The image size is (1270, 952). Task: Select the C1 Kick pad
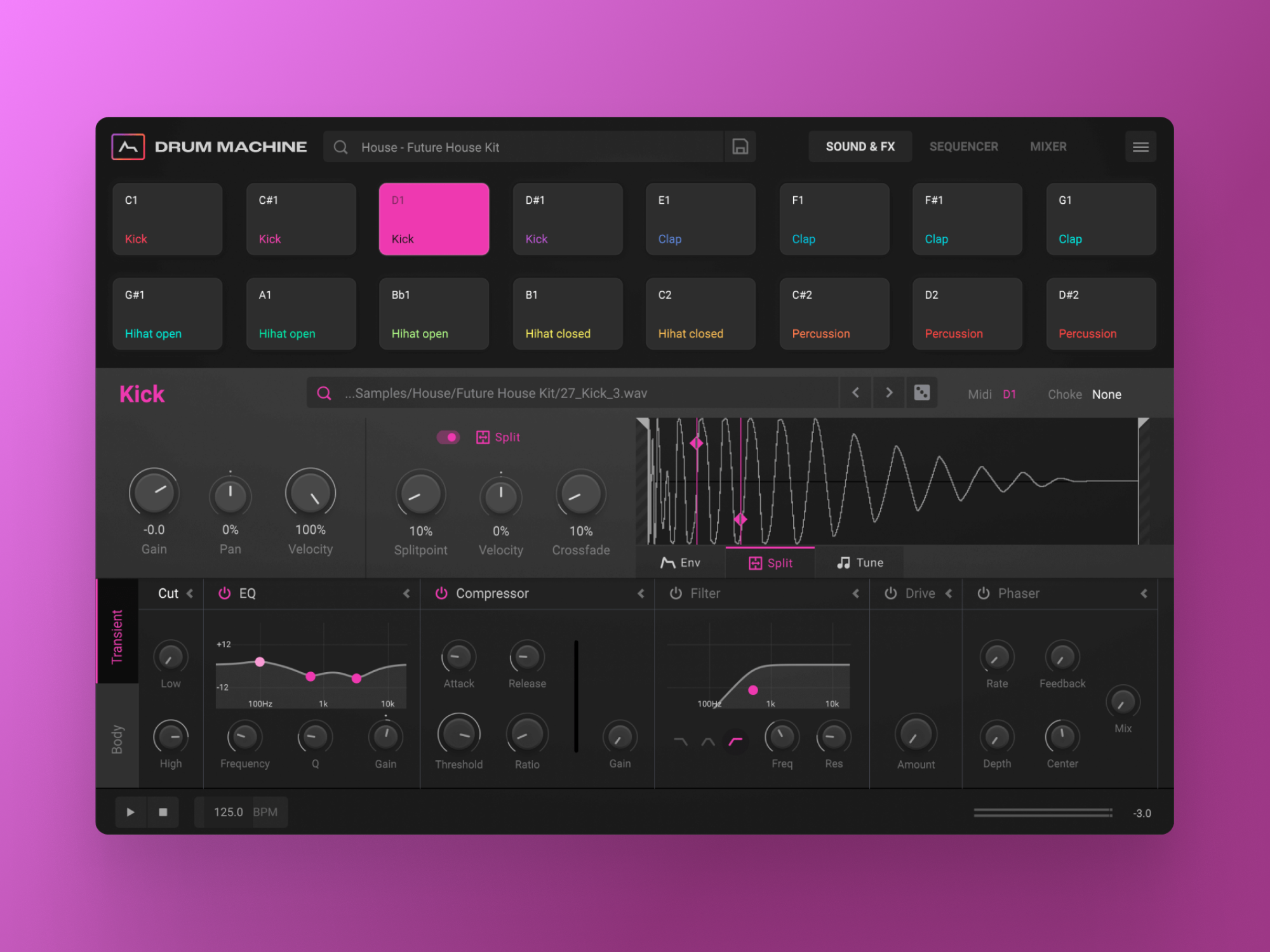pos(168,219)
